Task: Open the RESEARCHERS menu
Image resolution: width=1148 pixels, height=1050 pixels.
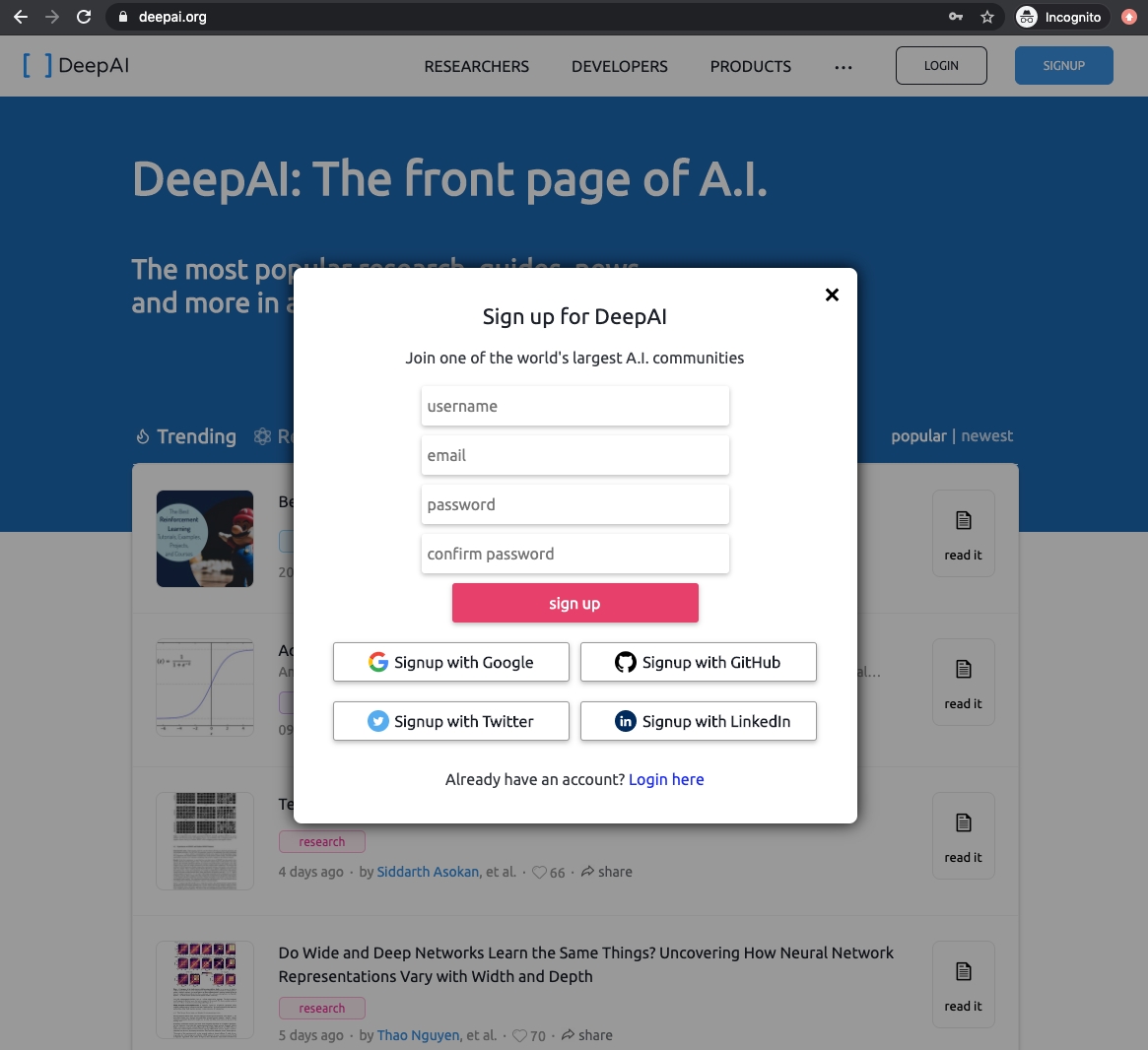Action: coord(477,66)
